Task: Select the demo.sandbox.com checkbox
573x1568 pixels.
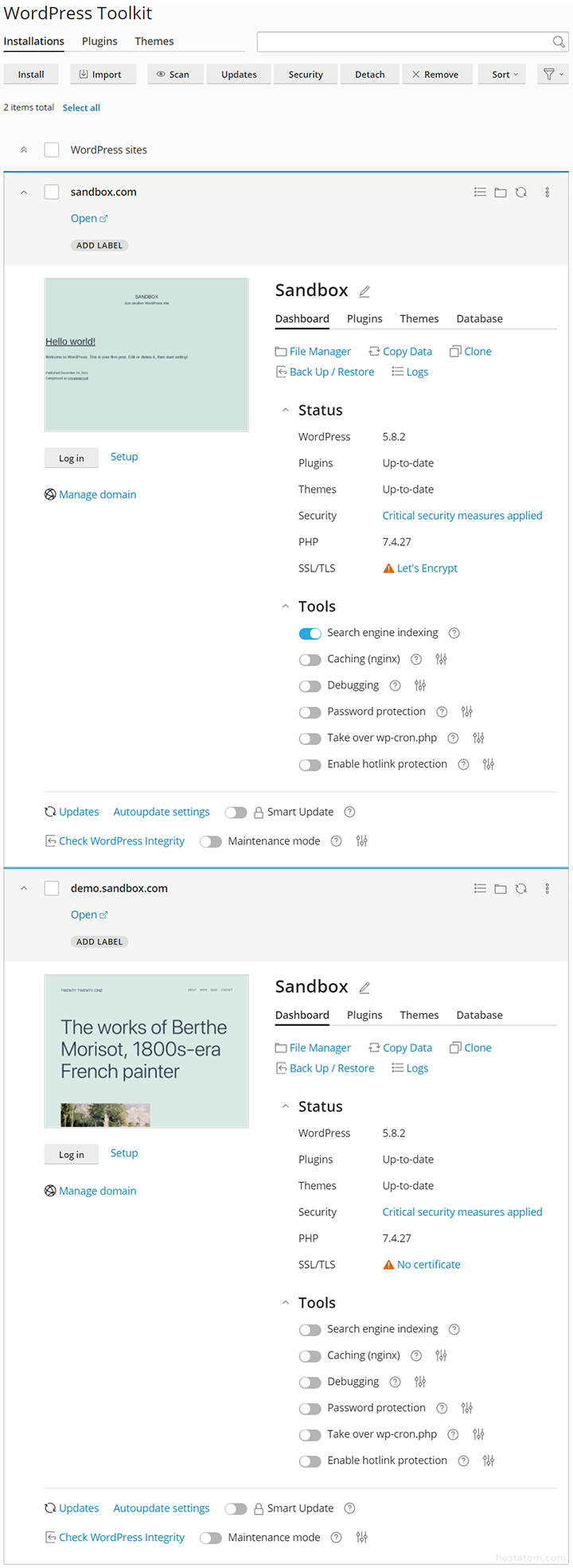Action: point(52,888)
